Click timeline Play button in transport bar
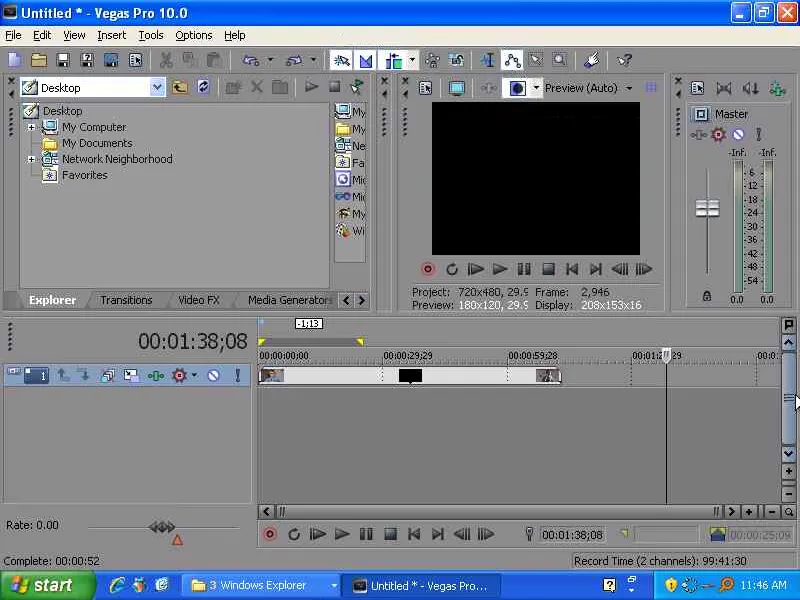The height and width of the screenshot is (600, 800). pos(342,534)
